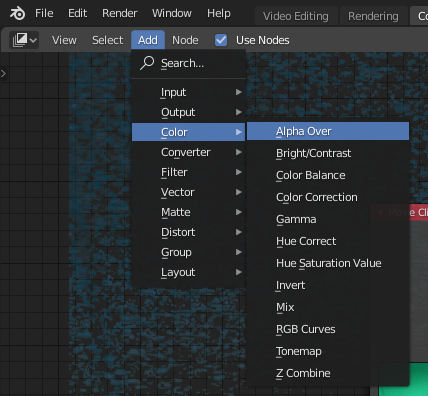Expand the Matte submenu
This screenshot has width=428, height=396.
pyautogui.click(x=189, y=212)
